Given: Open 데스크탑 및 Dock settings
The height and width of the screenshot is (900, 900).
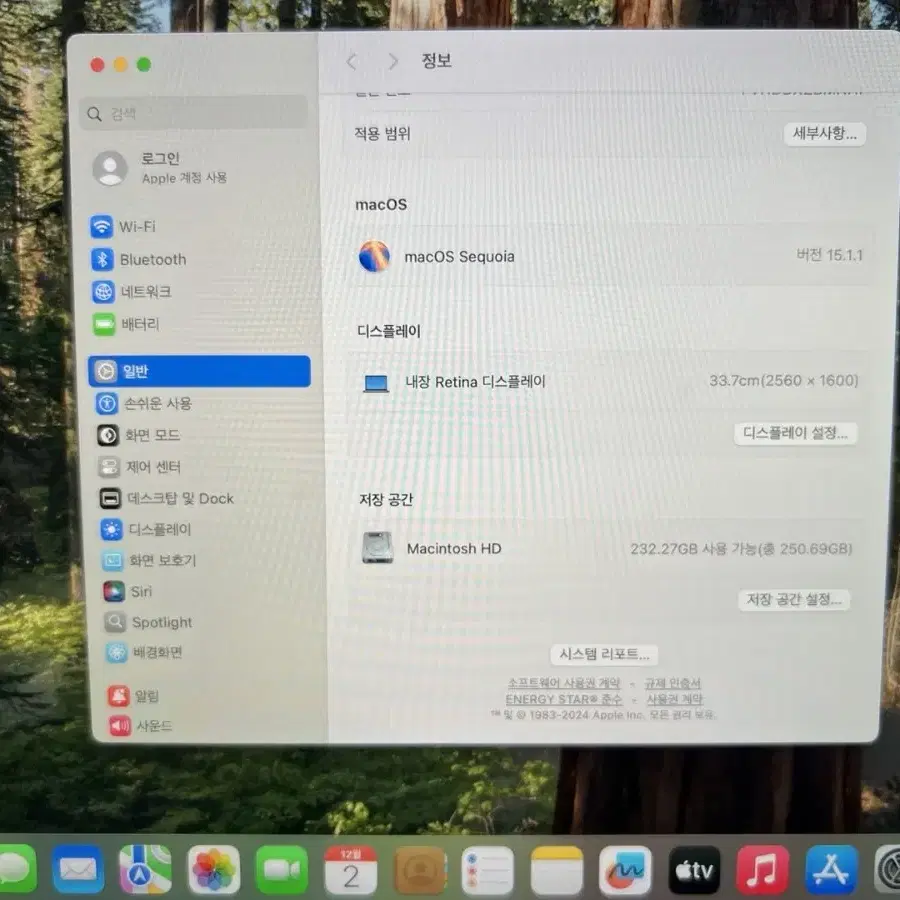Looking at the screenshot, I should (166, 498).
